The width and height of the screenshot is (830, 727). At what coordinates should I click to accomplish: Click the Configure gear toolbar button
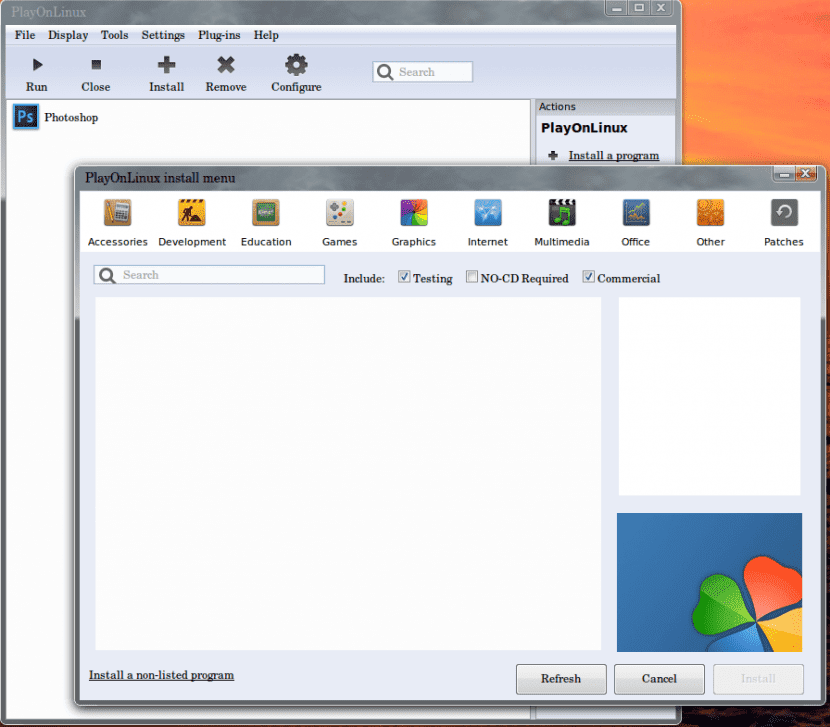click(x=296, y=74)
